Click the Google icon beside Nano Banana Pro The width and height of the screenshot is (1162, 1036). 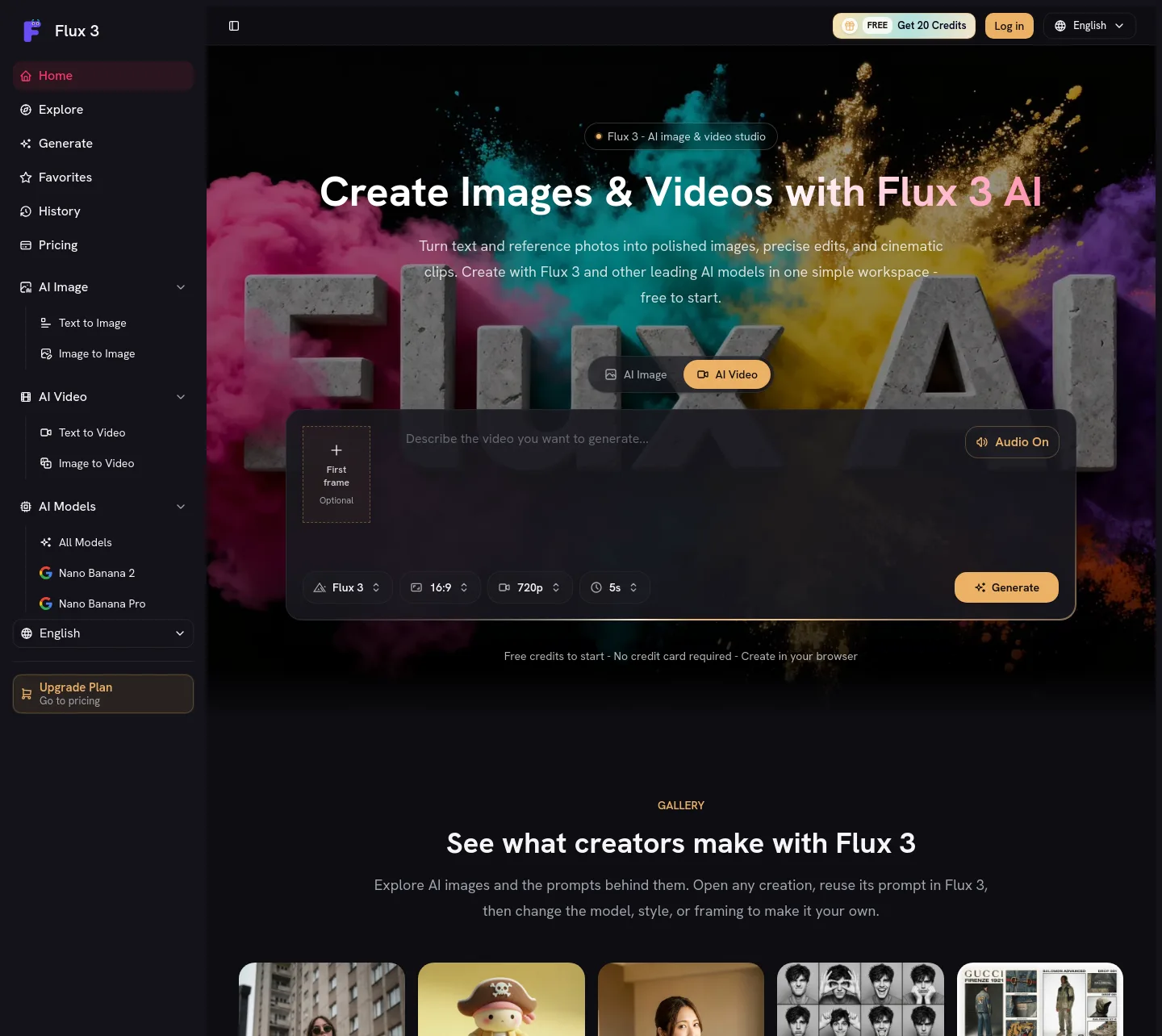tap(46, 604)
